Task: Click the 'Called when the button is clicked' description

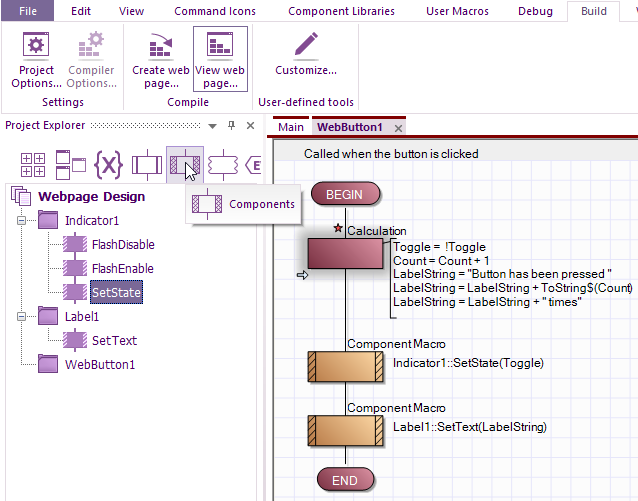Action: click(391, 154)
